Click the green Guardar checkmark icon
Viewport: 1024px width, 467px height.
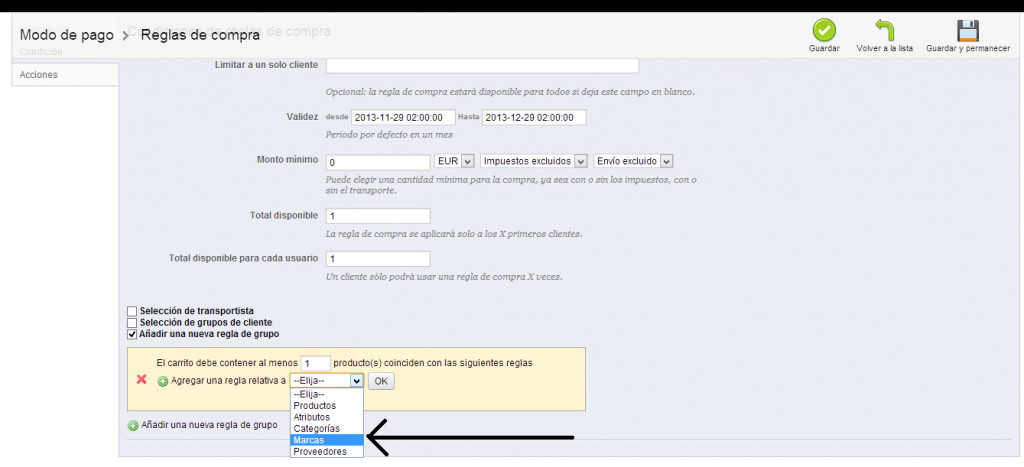coord(823,30)
